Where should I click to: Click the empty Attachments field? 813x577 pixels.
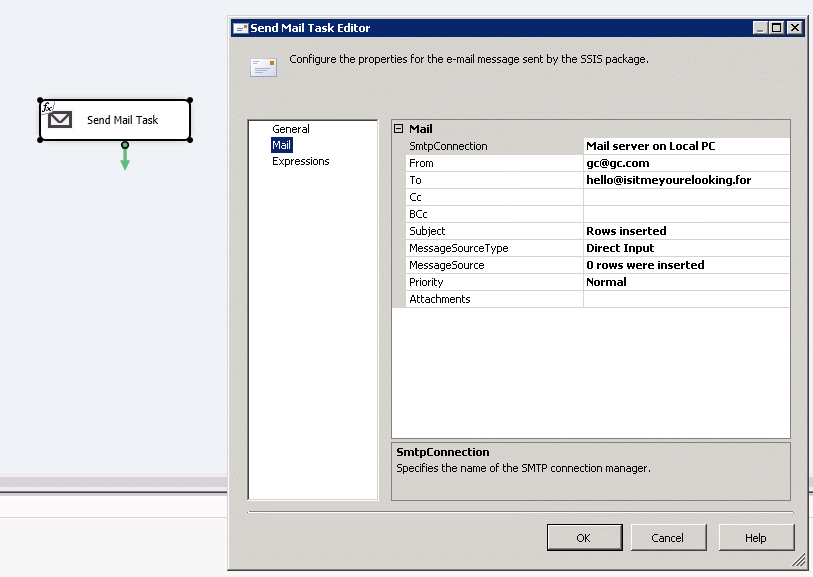click(686, 299)
